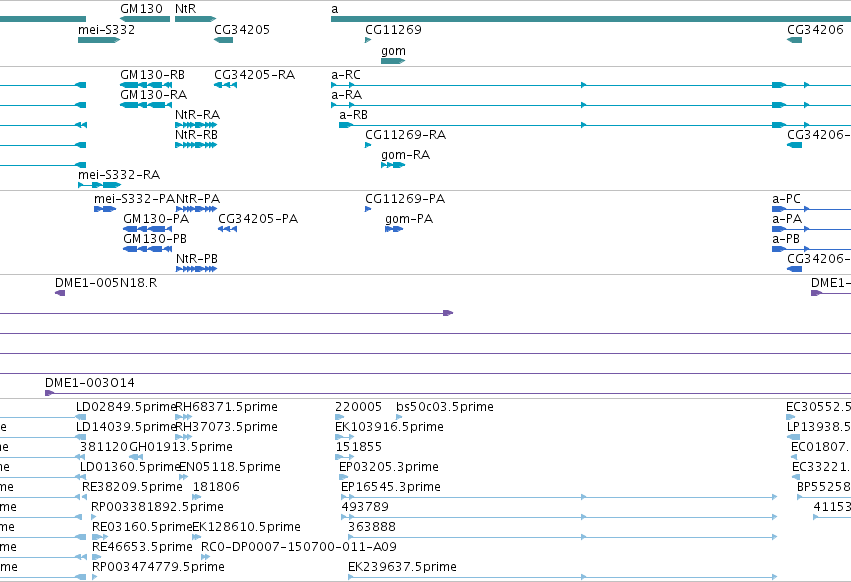Select the 151855 EST label
The image size is (851, 582).
coord(358,447)
